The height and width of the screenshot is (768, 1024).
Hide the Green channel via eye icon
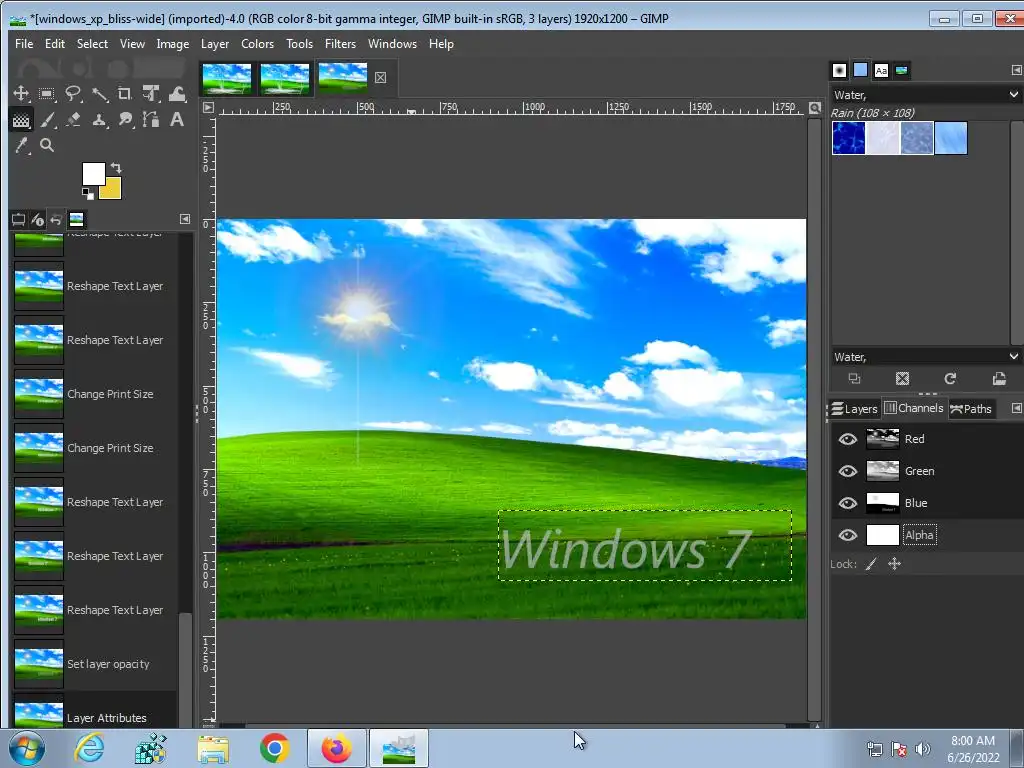pyautogui.click(x=848, y=471)
